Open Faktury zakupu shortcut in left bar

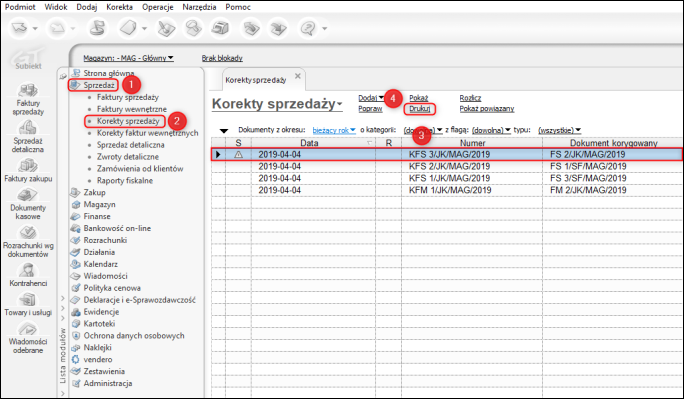(x=28, y=171)
